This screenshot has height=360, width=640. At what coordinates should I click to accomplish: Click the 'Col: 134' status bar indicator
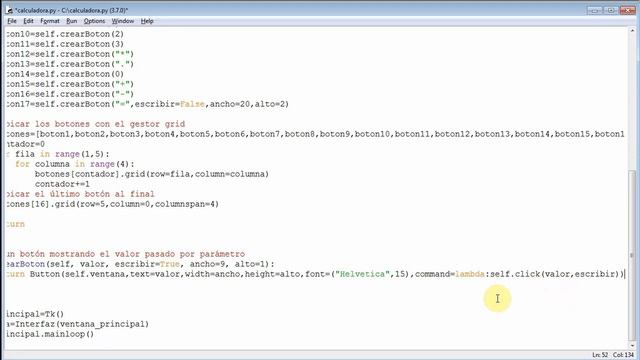623,355
